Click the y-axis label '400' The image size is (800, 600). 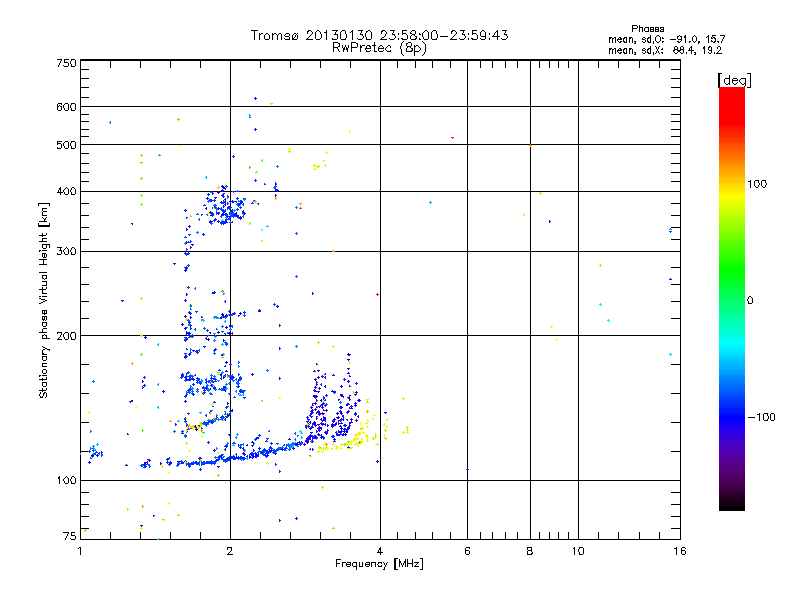[66, 192]
